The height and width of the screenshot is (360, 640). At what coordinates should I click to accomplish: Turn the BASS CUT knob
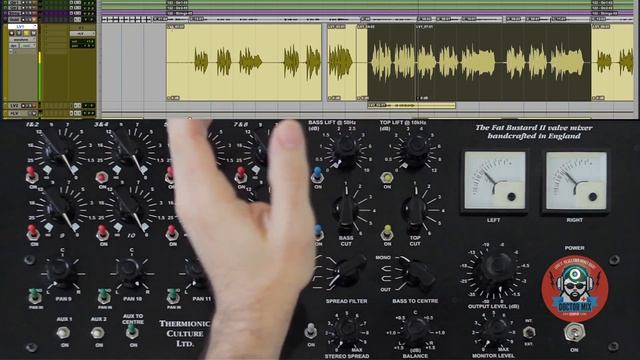point(346,209)
